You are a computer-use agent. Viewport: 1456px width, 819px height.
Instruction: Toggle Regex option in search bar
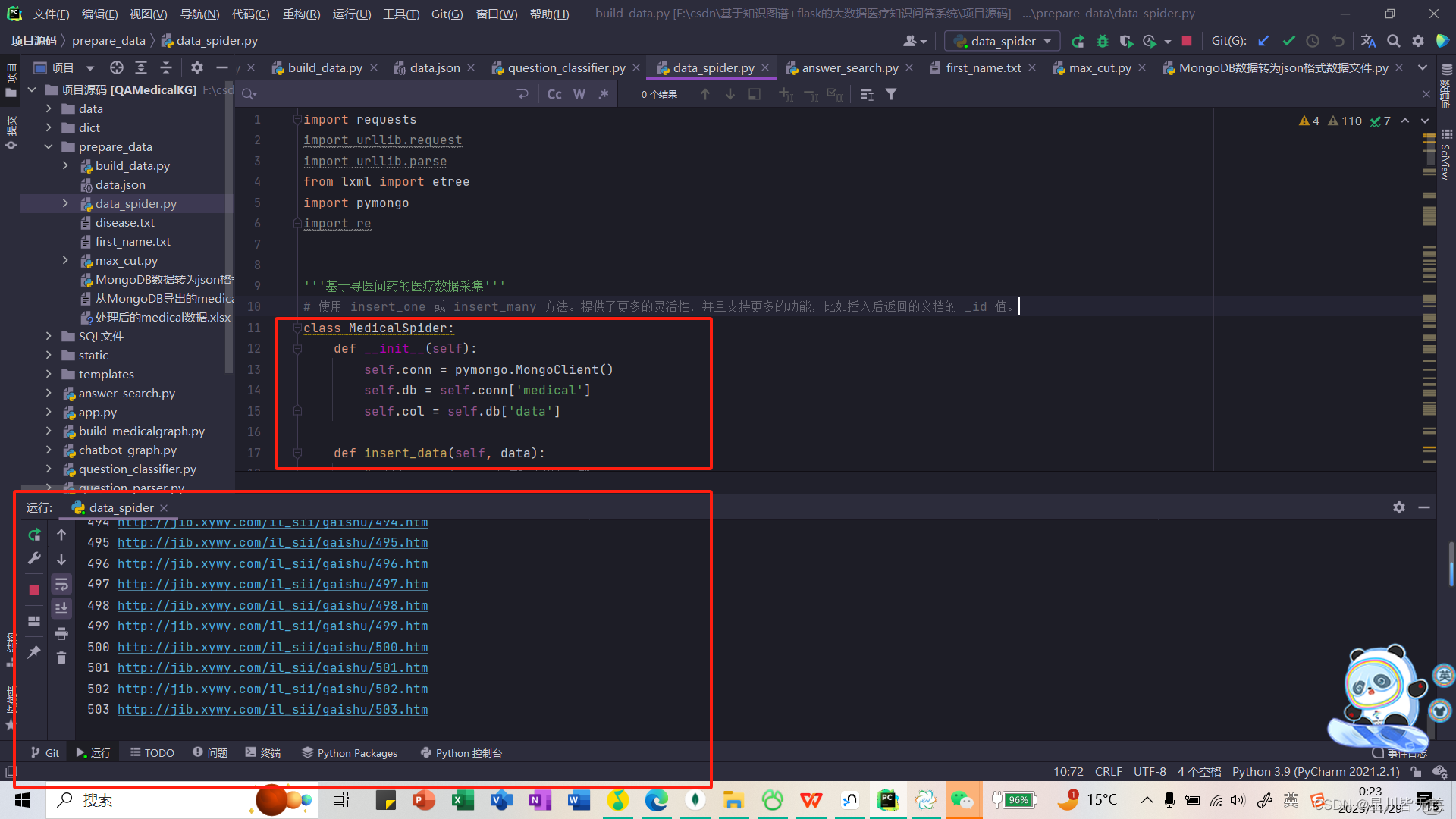pos(604,94)
